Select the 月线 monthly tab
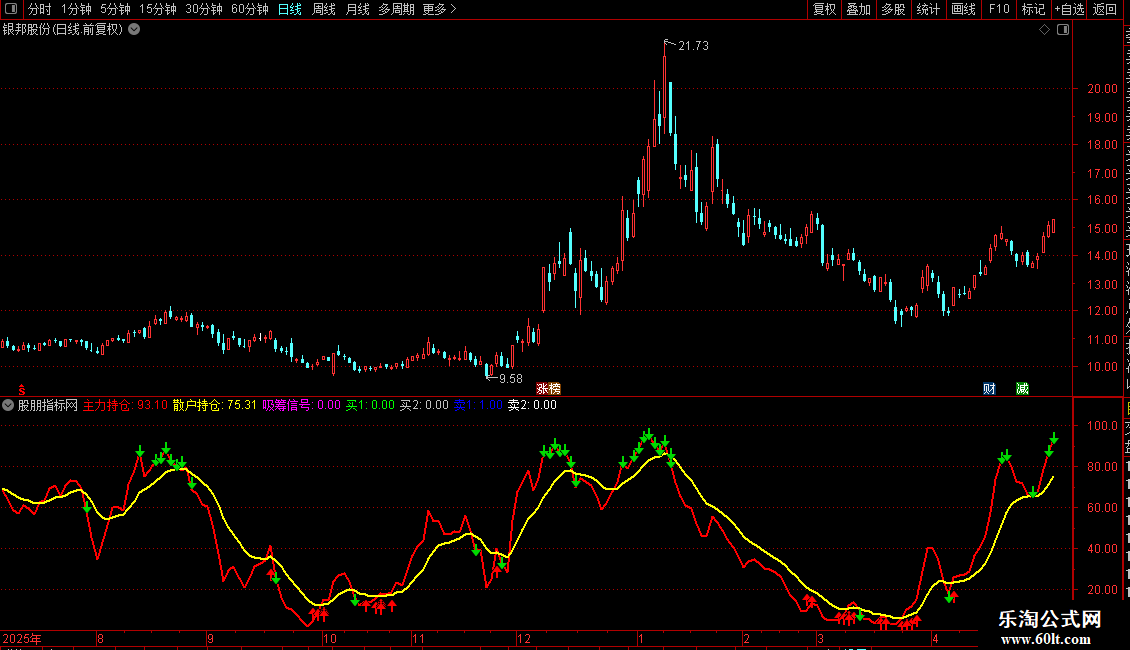1130x650 pixels. click(x=357, y=9)
